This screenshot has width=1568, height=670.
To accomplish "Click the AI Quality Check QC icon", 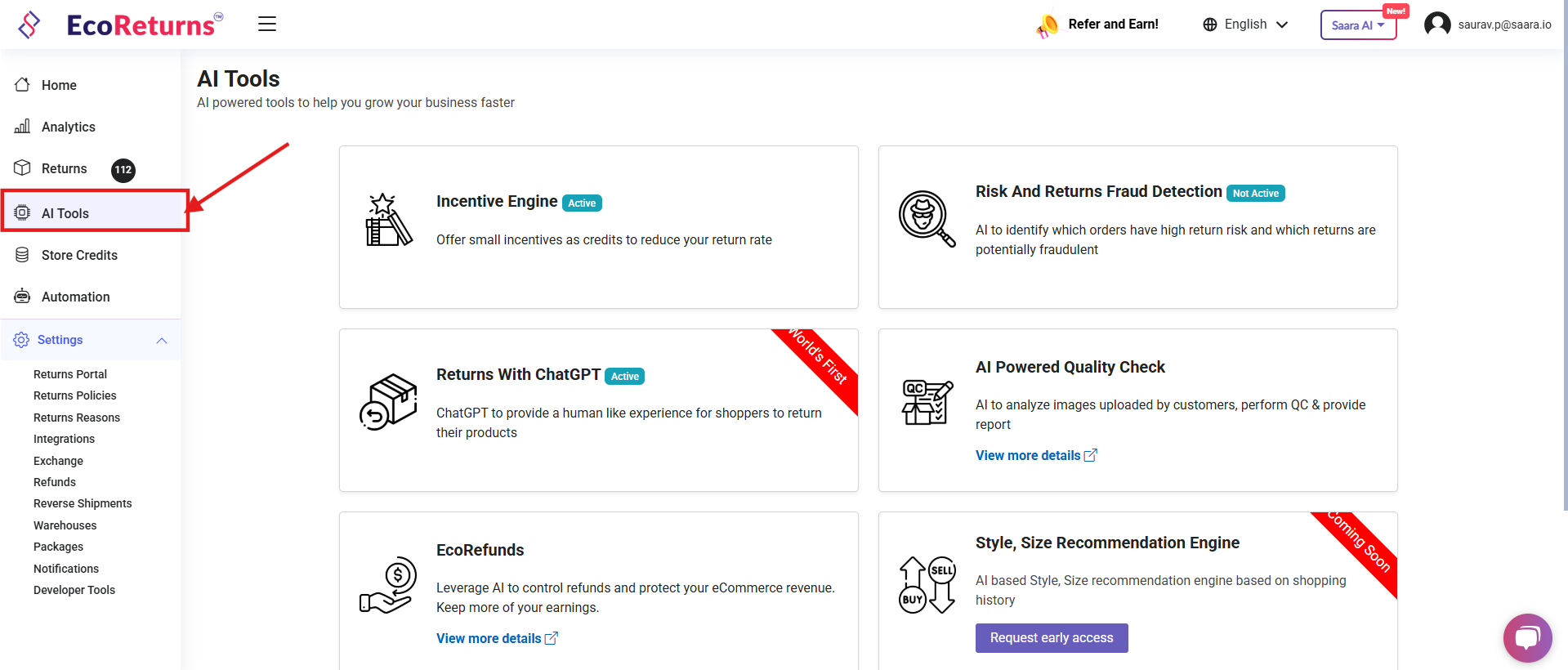I will (927, 402).
